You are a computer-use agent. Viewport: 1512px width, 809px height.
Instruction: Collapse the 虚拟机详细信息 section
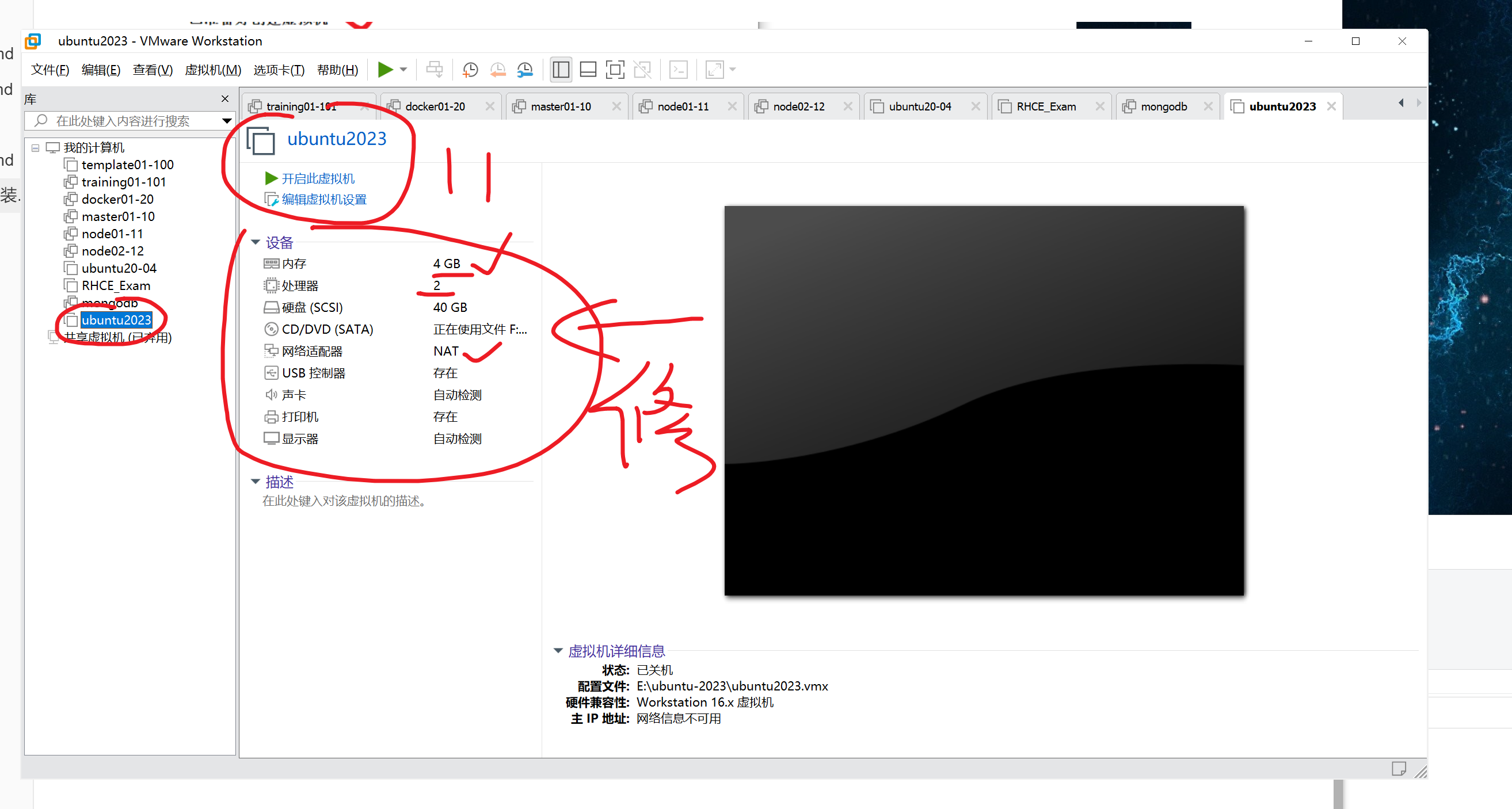click(558, 651)
